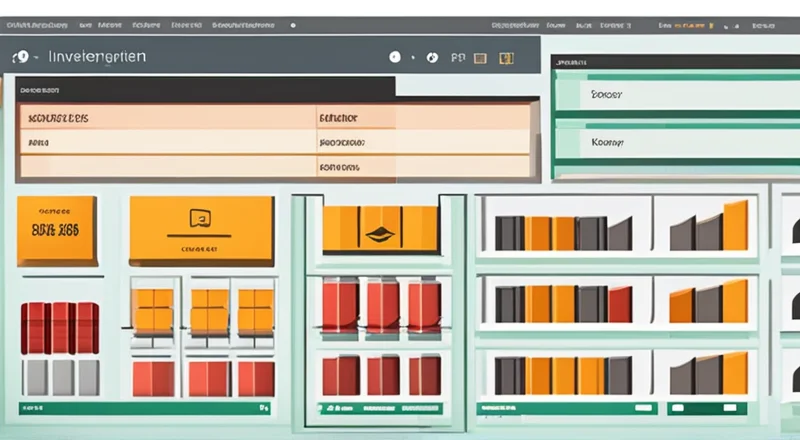Open the first green panel row on right

pos(675,96)
